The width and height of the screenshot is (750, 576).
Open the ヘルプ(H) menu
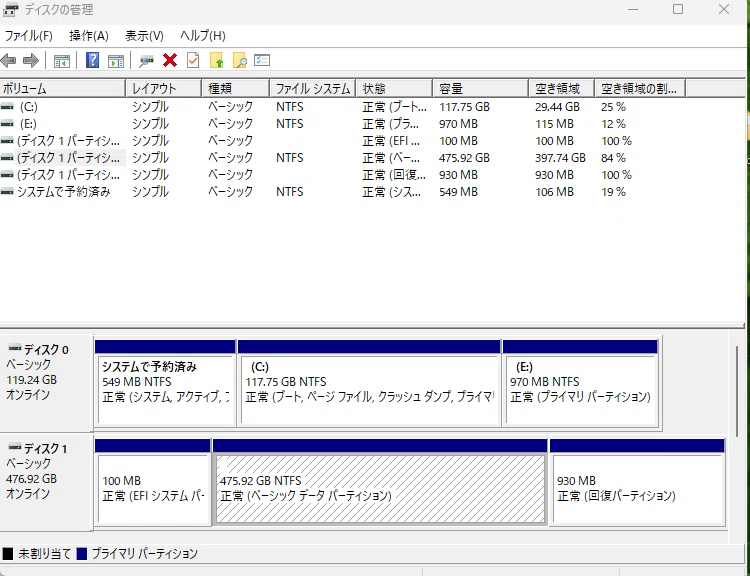pyautogui.click(x=203, y=36)
